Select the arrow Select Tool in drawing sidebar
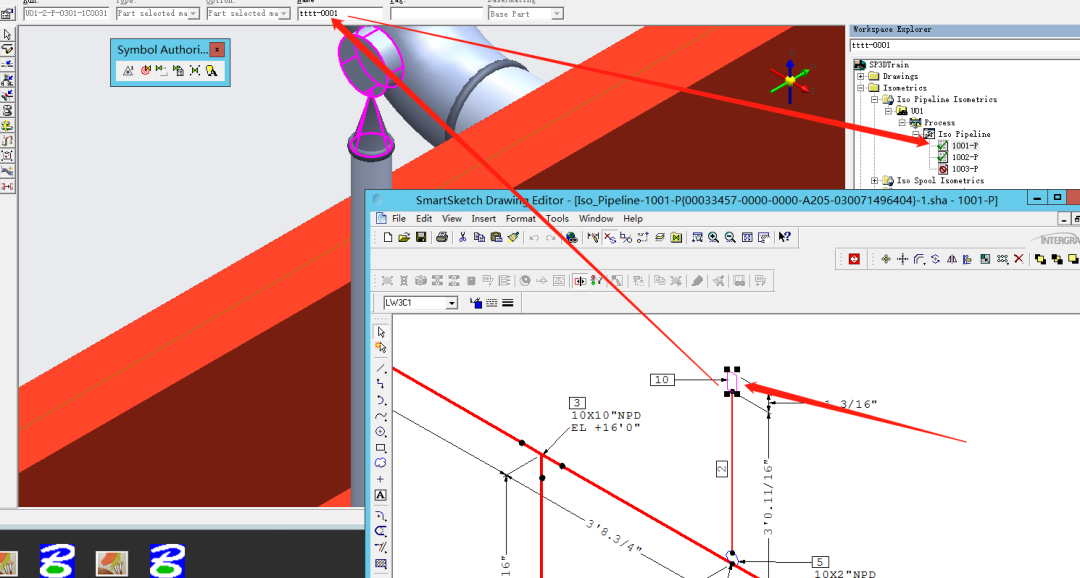This screenshot has height=578, width=1080. click(381, 332)
